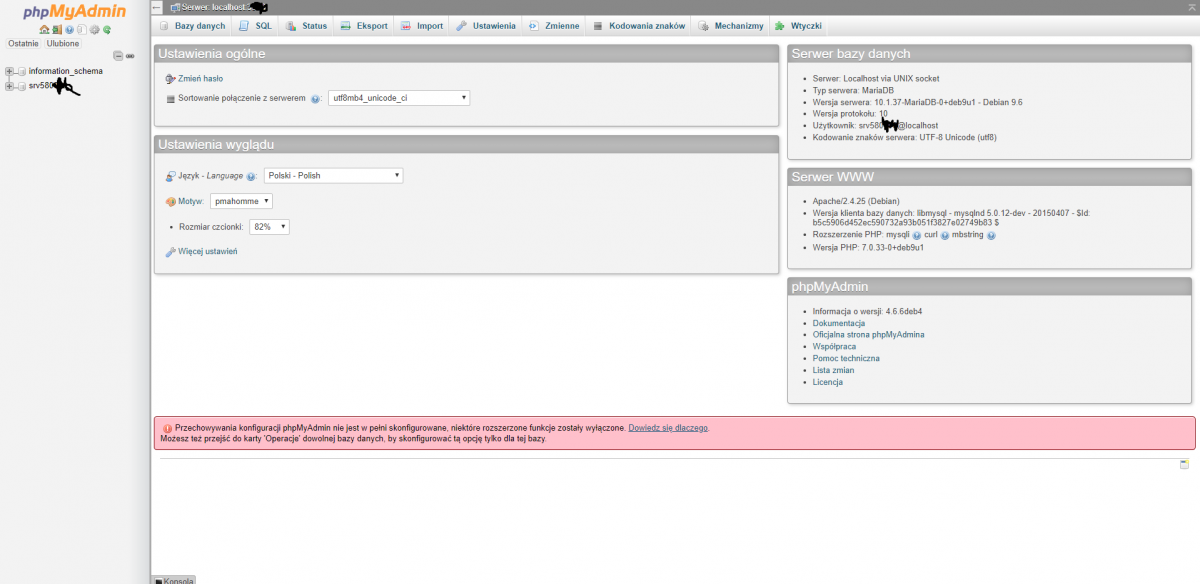Screen dimensions: 1200x584
Task: Open the Wtyczki tab
Action: [799, 26]
